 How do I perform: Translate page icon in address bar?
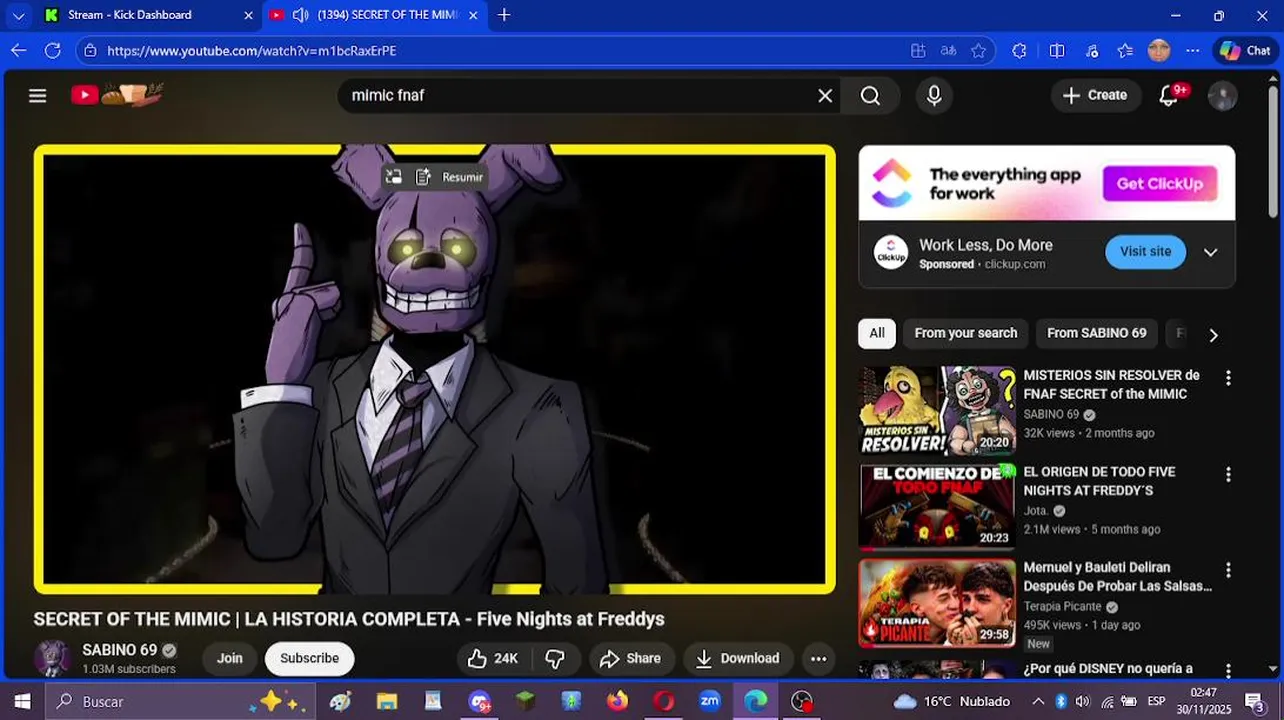pos(948,50)
